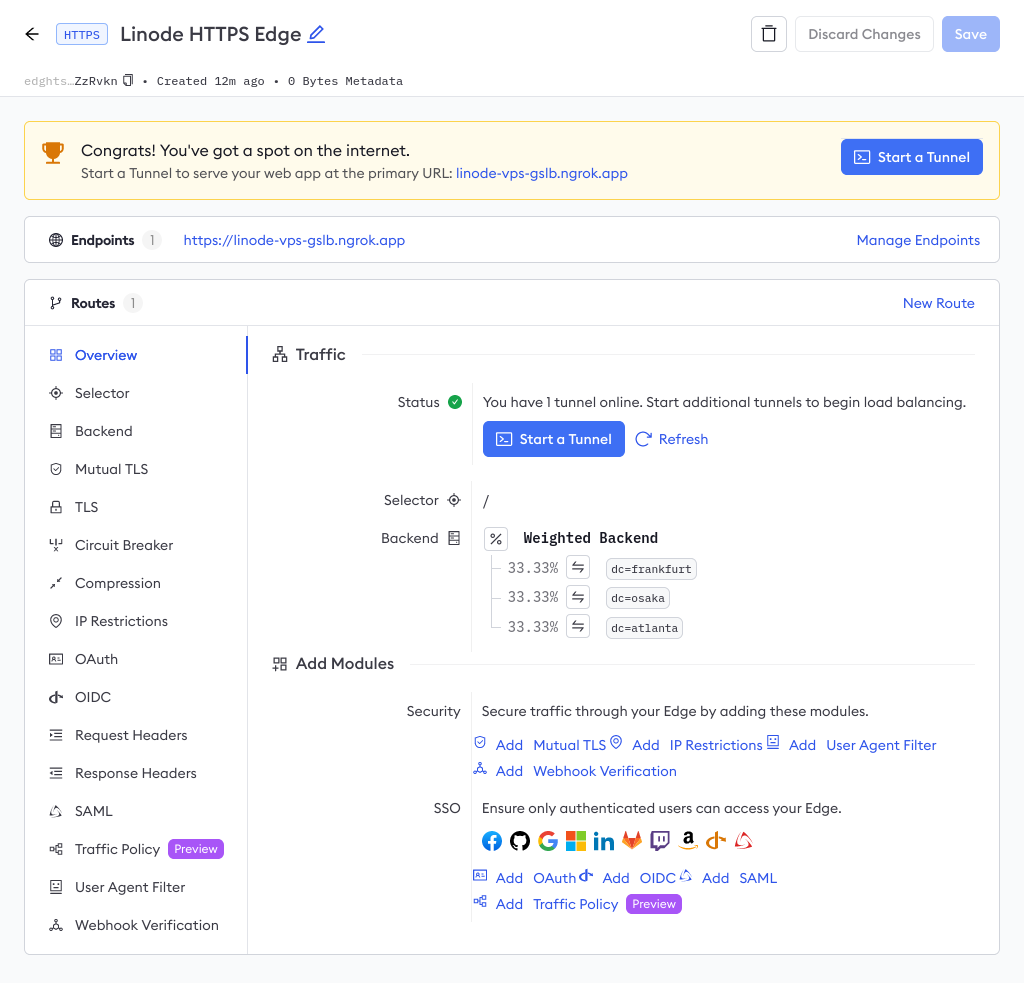Add SAML module link
Screen dimensions: 1024x983
(x=739, y=878)
